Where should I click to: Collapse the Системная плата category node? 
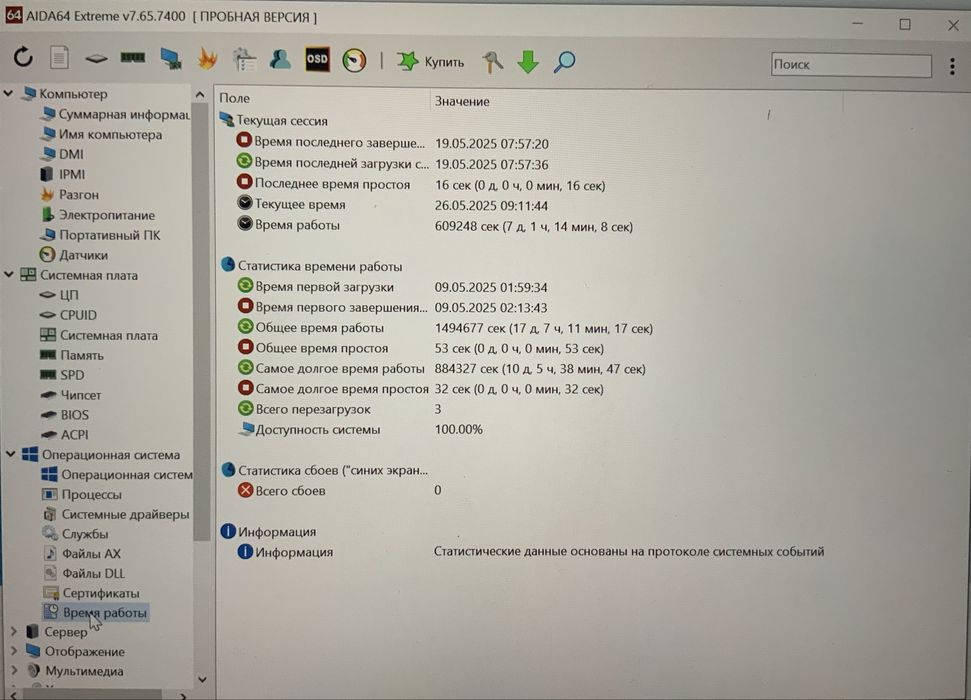tap(9, 274)
